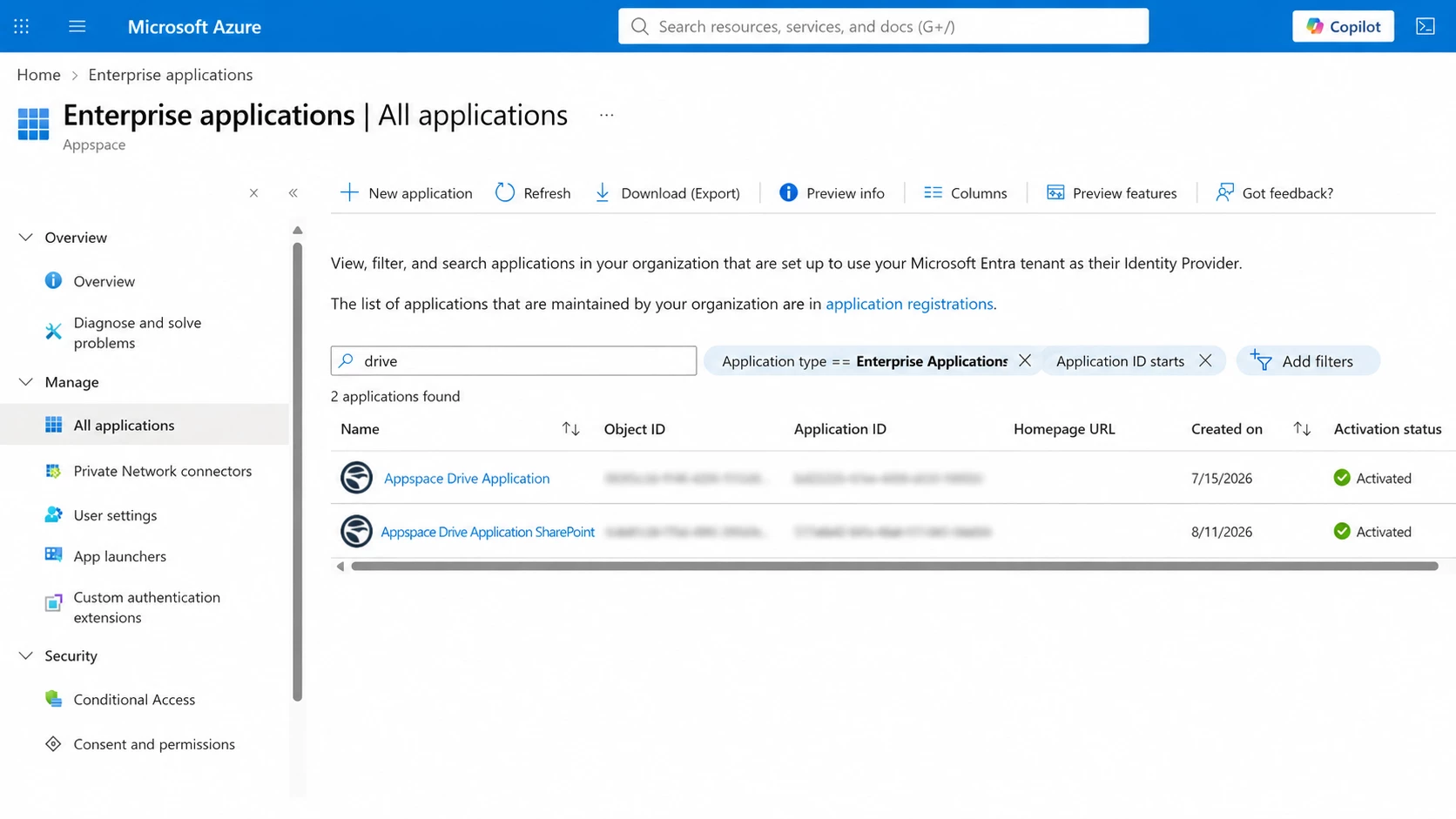Image resolution: width=1456 pixels, height=819 pixels.
Task: Sort the table by Created on
Action: (1302, 429)
